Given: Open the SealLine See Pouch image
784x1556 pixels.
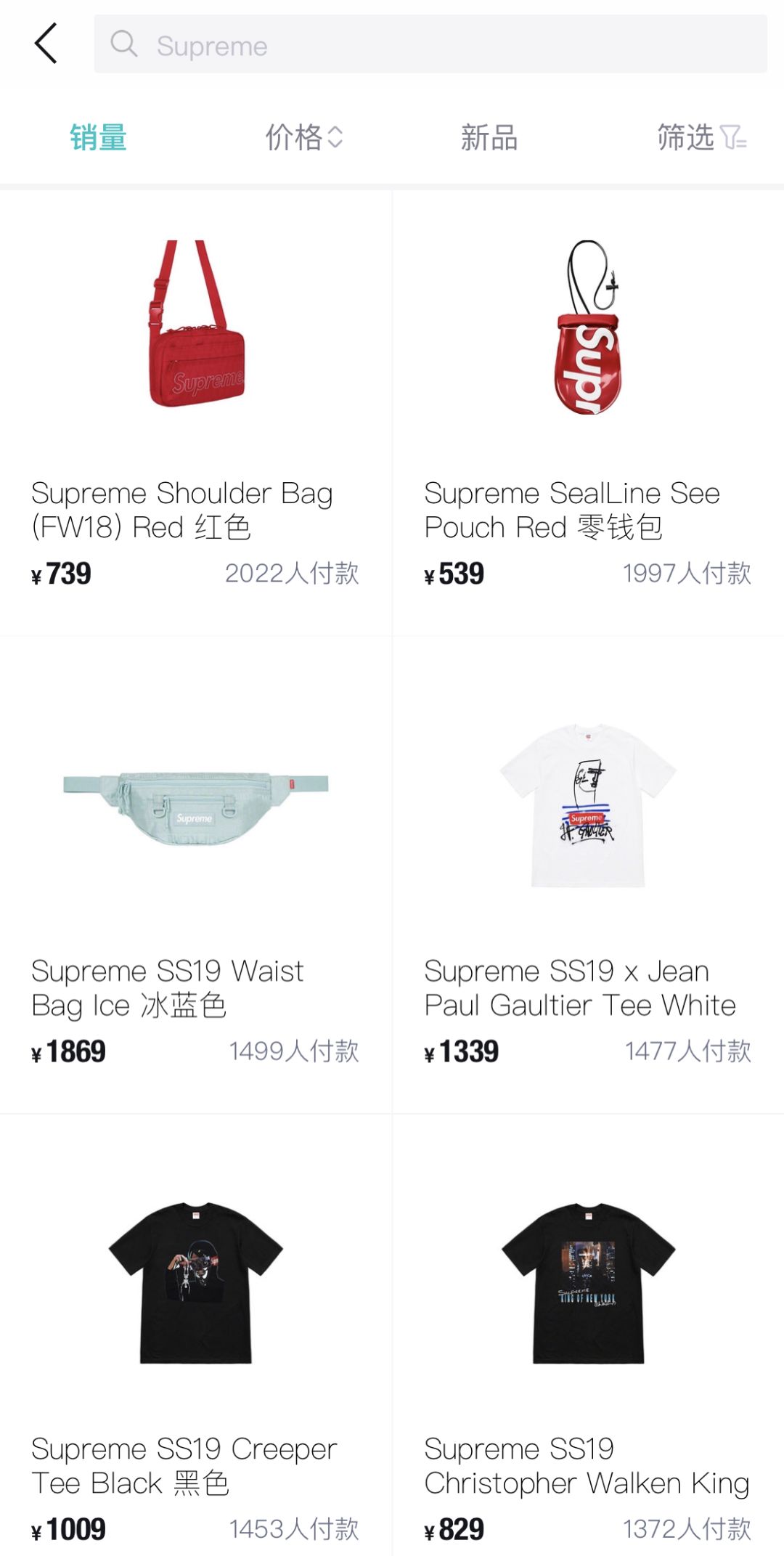Looking at the screenshot, I should [588, 327].
